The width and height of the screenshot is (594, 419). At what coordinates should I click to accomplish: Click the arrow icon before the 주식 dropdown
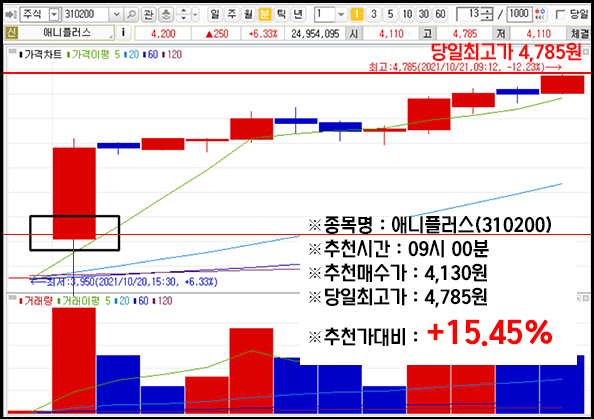coord(11,14)
